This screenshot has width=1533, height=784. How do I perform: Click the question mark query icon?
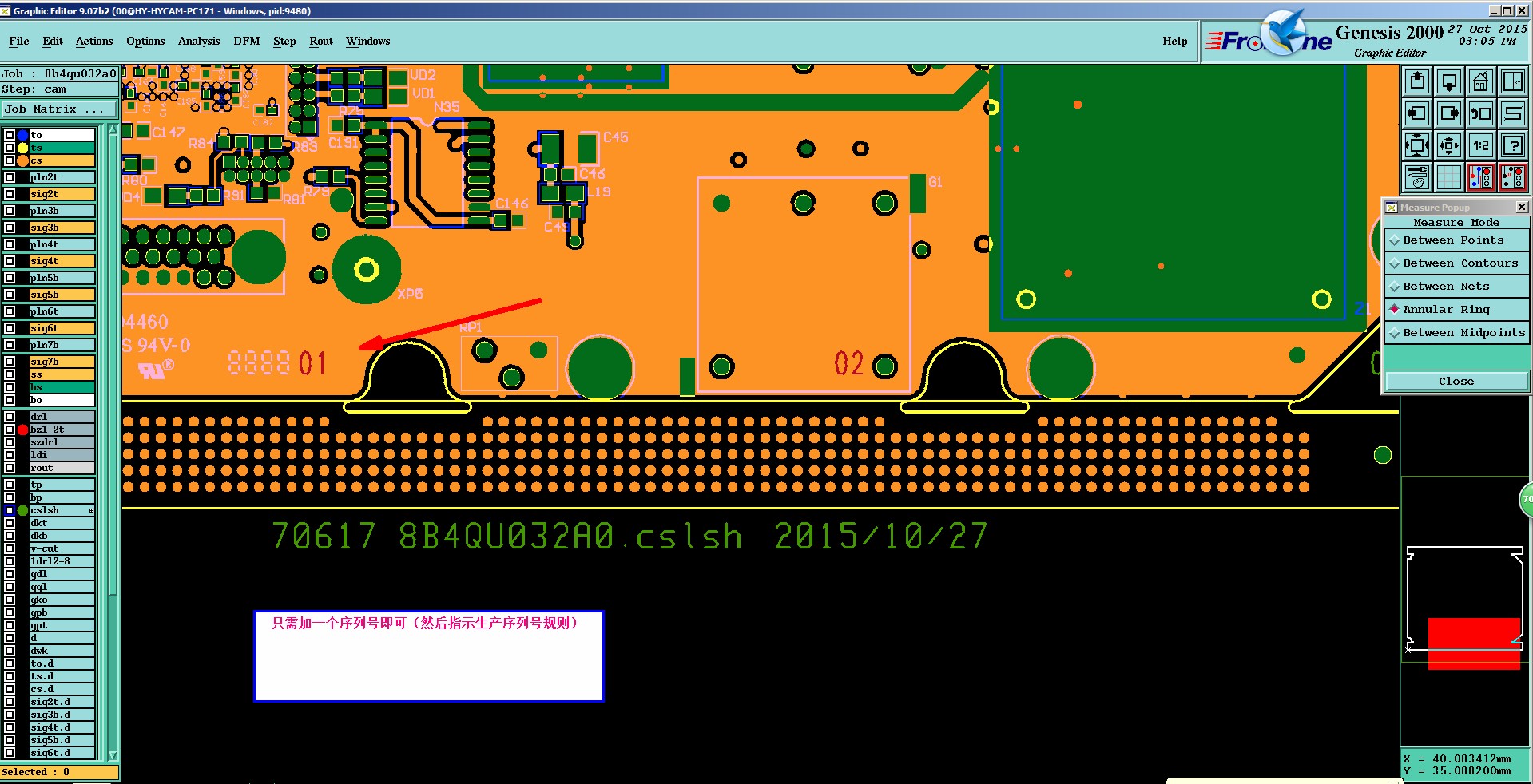(1513, 145)
